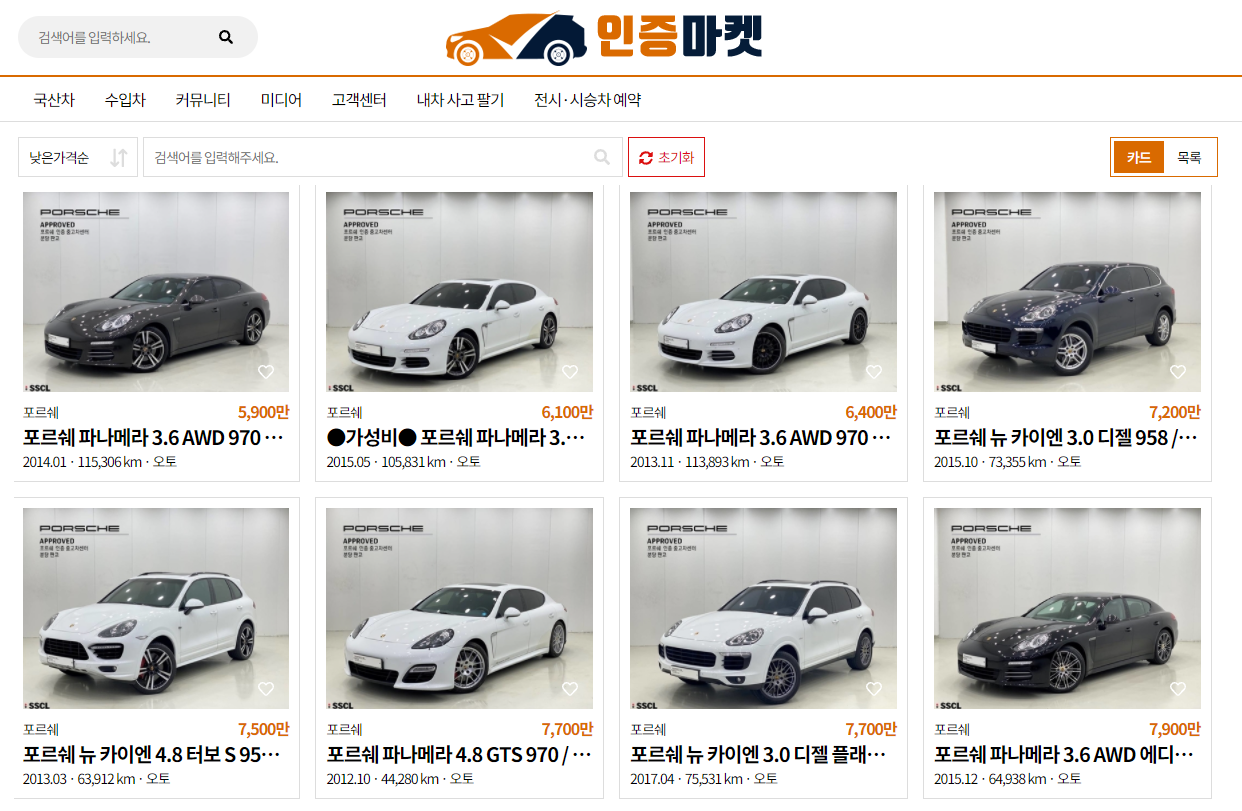Open the 수입차 menu
Viewport: 1242px width, 811px height.
click(x=125, y=100)
